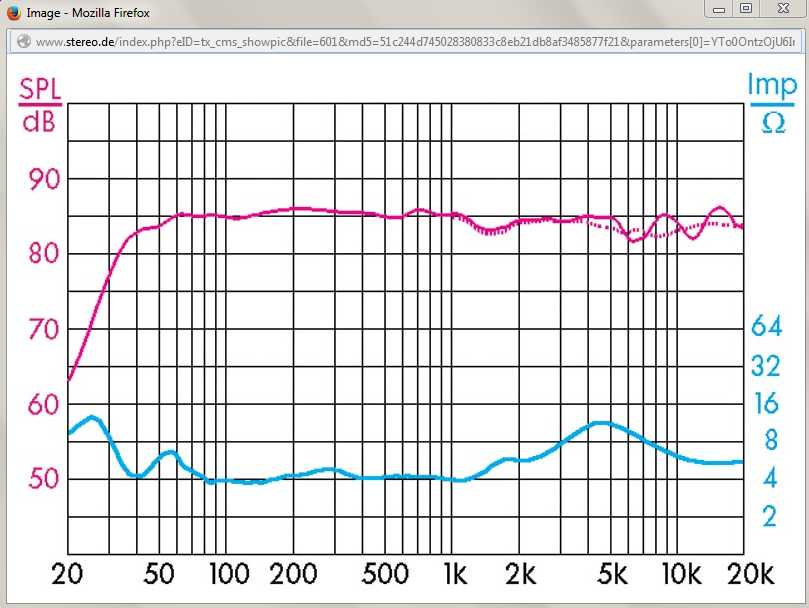The image size is (809, 608).
Task: Click the '500' frequency axis label
Action: 385,574
